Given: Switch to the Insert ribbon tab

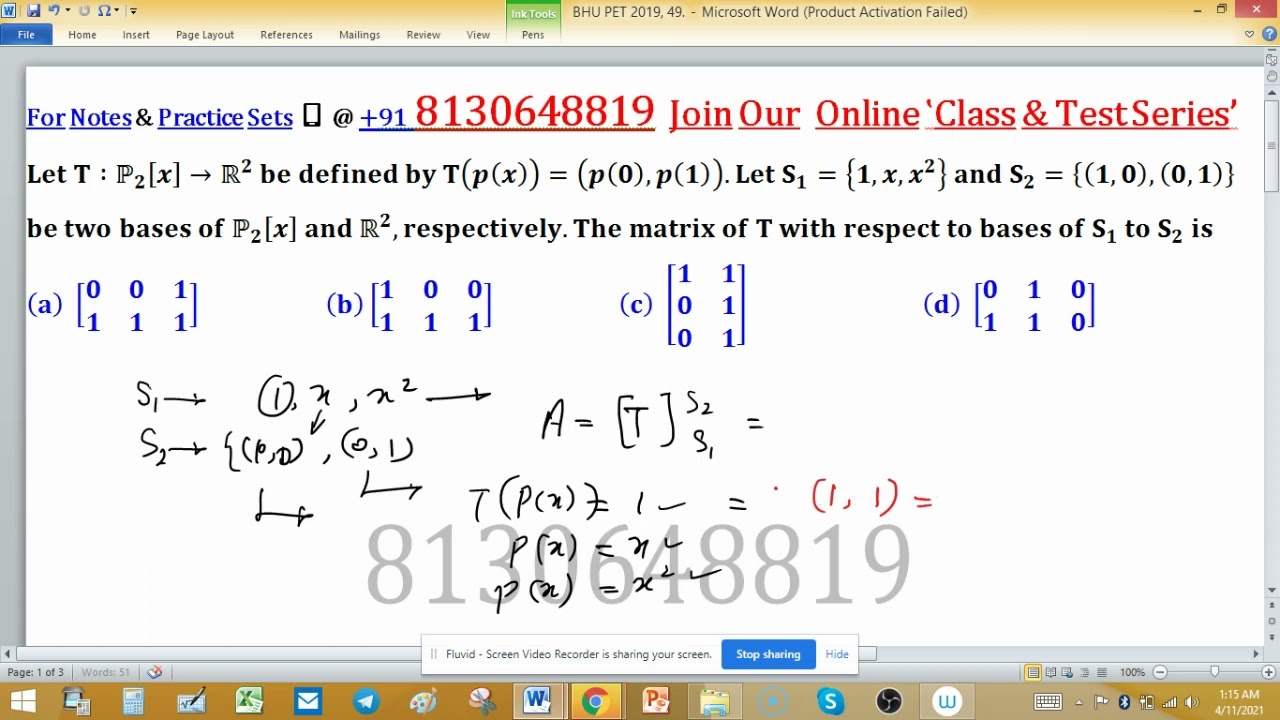Looking at the screenshot, I should pyautogui.click(x=136, y=34).
